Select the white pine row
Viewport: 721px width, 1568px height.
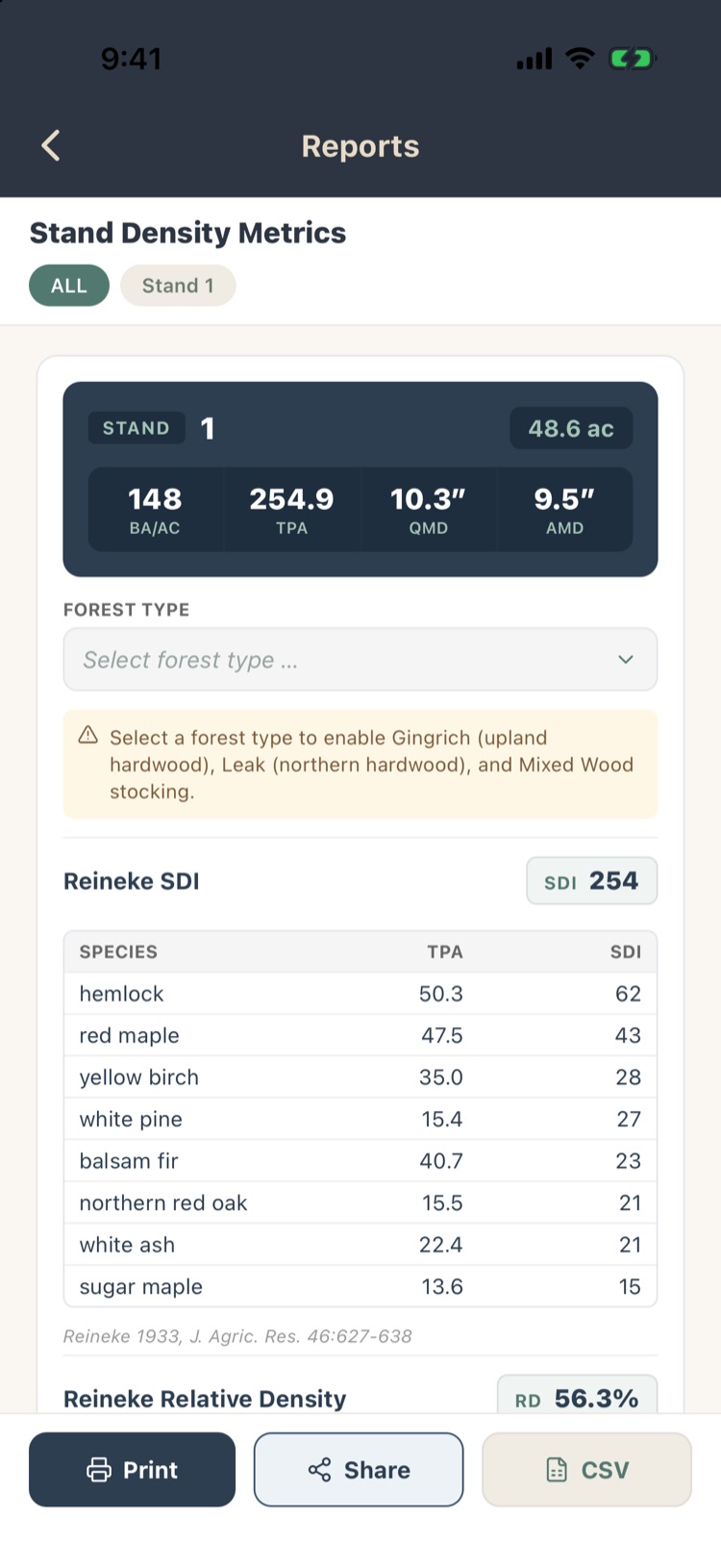[360, 1120]
